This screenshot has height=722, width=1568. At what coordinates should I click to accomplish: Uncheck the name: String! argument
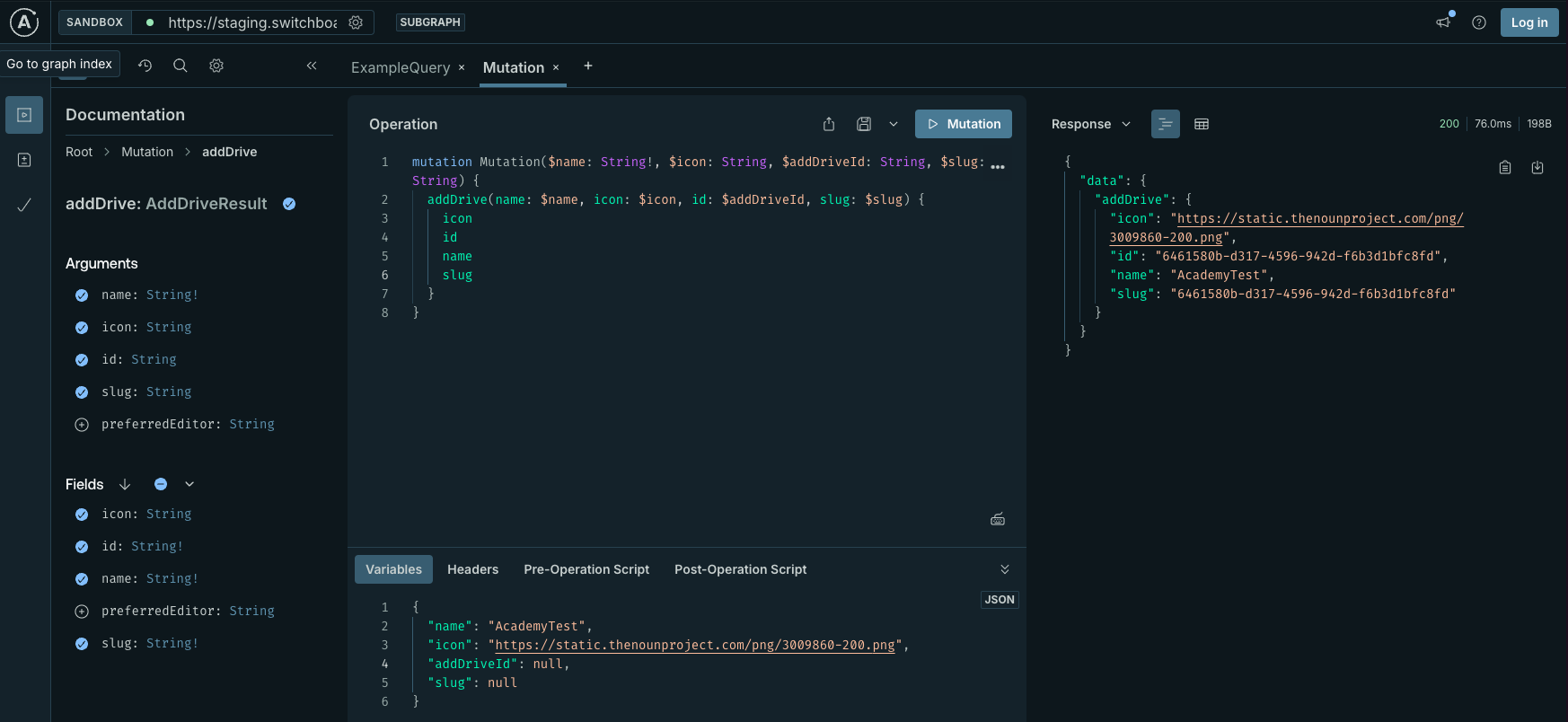[82, 295]
